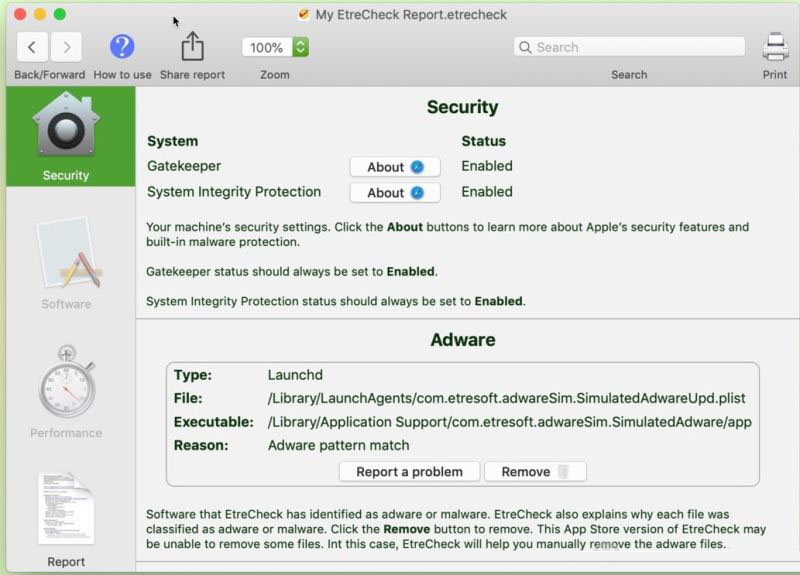The height and width of the screenshot is (575, 800).
Task: Click the Report a problem button
Action: point(409,471)
